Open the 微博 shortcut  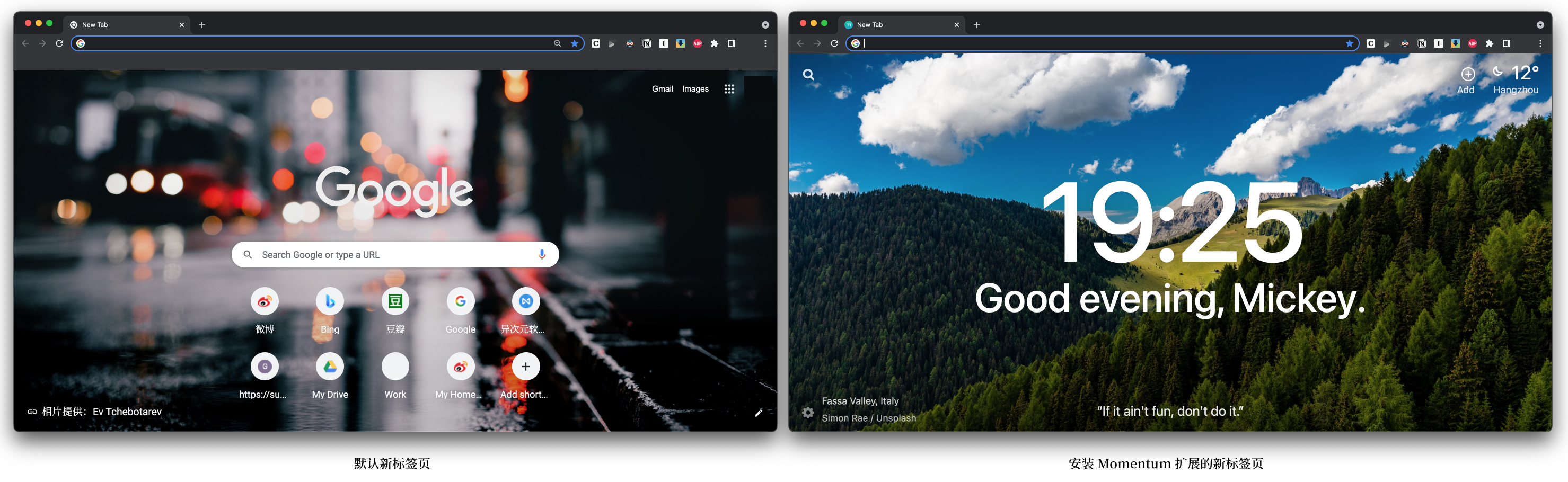[x=264, y=310]
